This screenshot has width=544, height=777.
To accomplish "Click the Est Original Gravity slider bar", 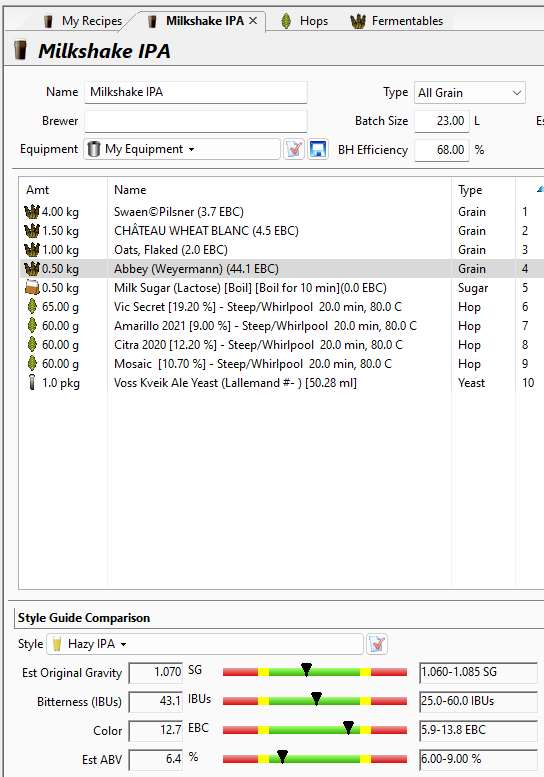I will 315,672.
